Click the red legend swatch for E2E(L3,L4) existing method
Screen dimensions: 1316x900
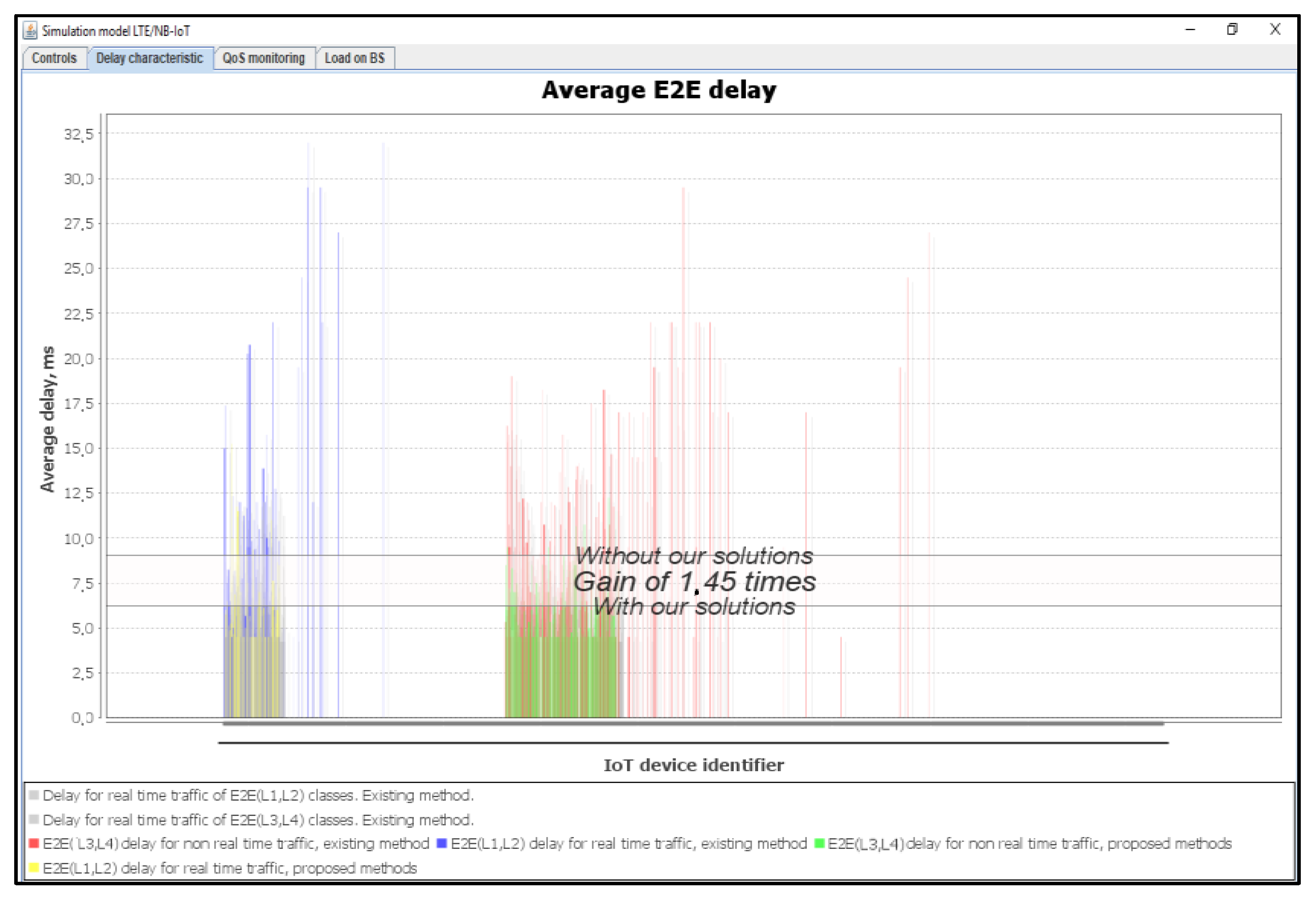[x=34, y=843]
